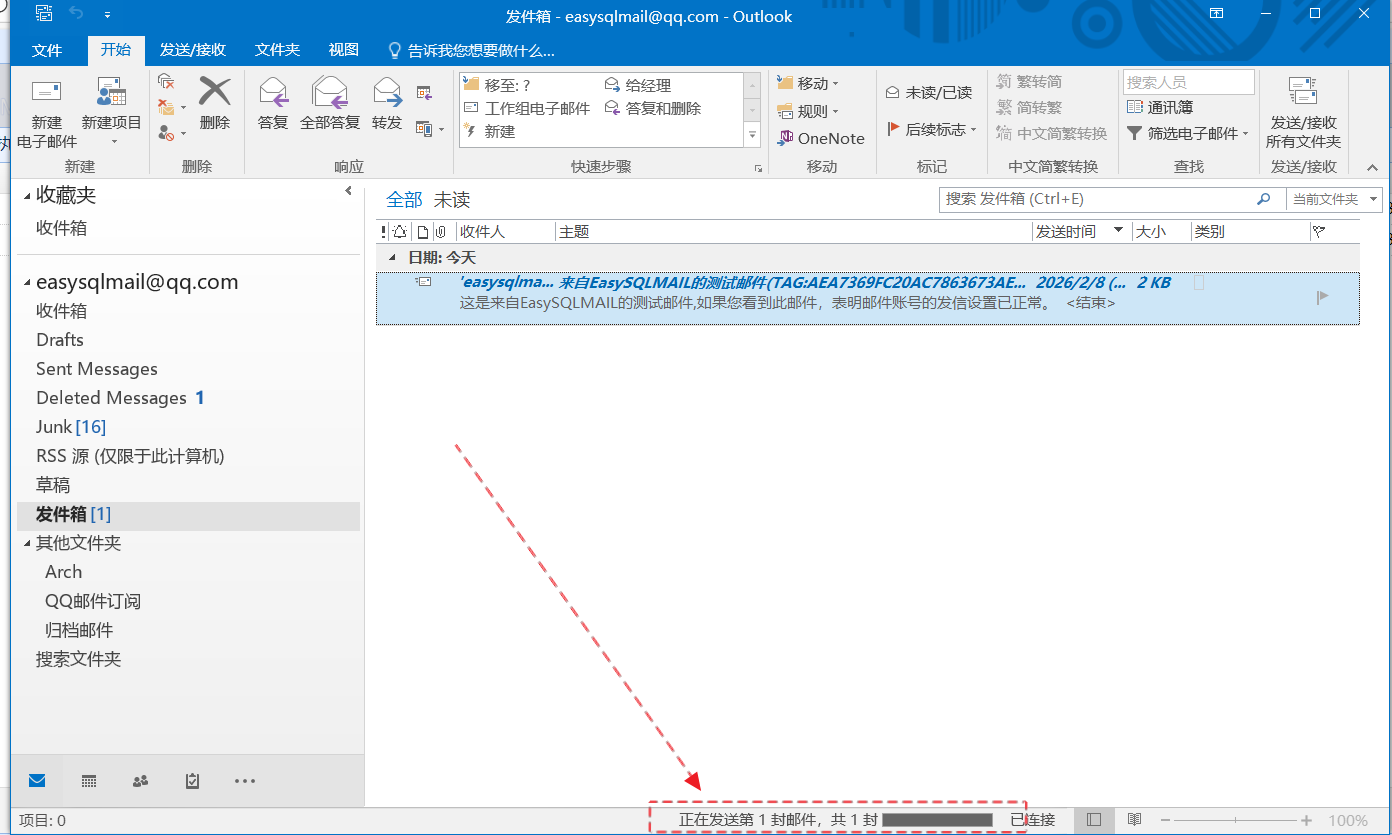The image size is (1392, 835).
Task: Switch to Reading view in the status bar
Action: [x=1135, y=817]
